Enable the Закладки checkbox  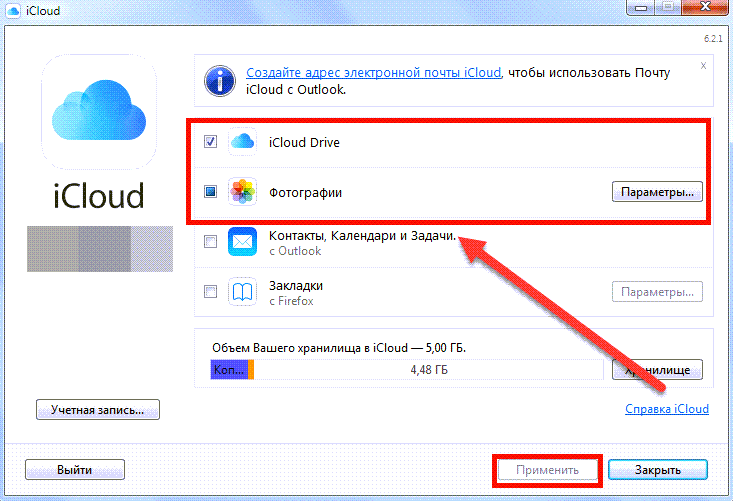211,292
